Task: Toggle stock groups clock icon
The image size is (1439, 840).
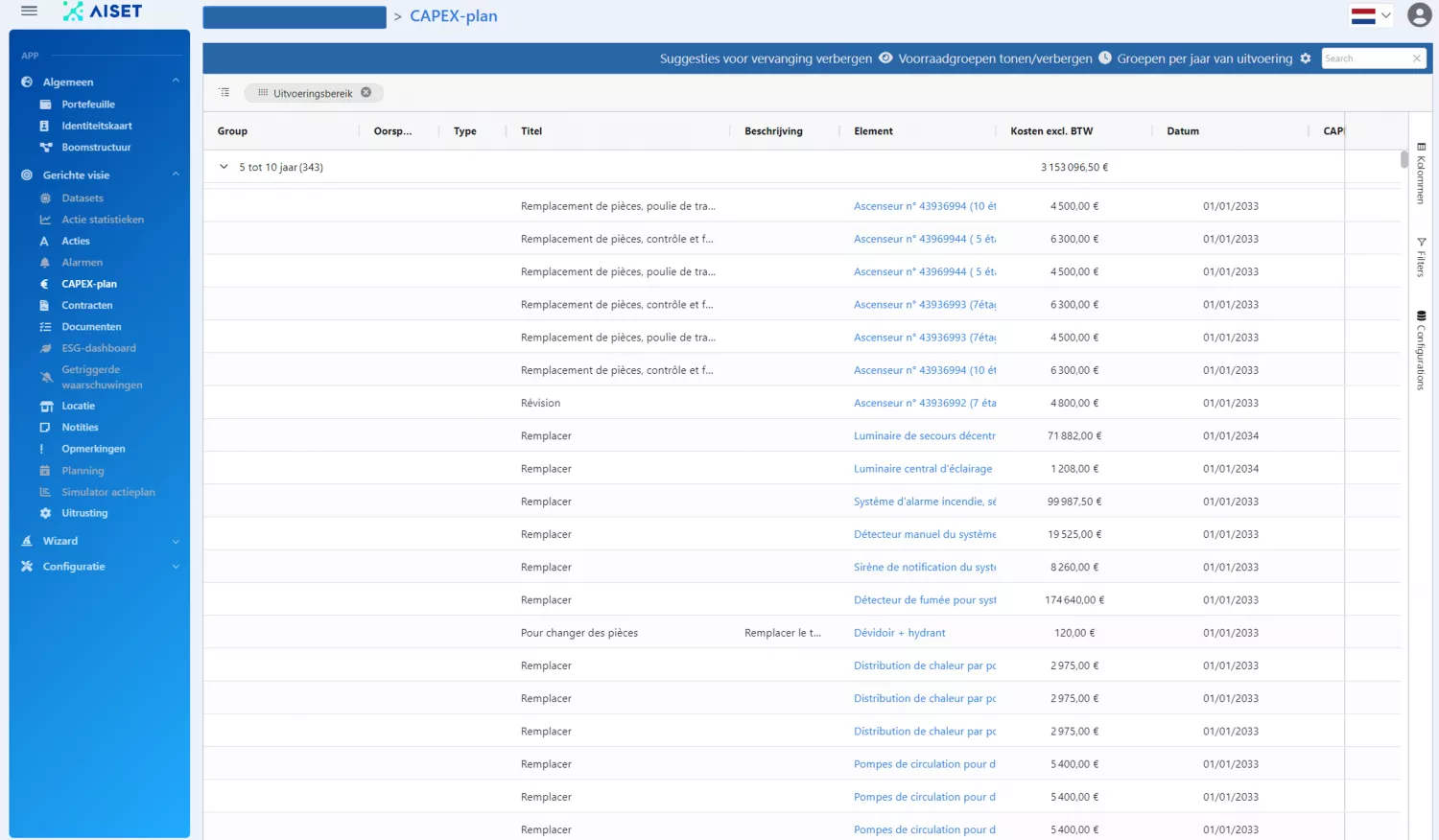Action: (1105, 58)
